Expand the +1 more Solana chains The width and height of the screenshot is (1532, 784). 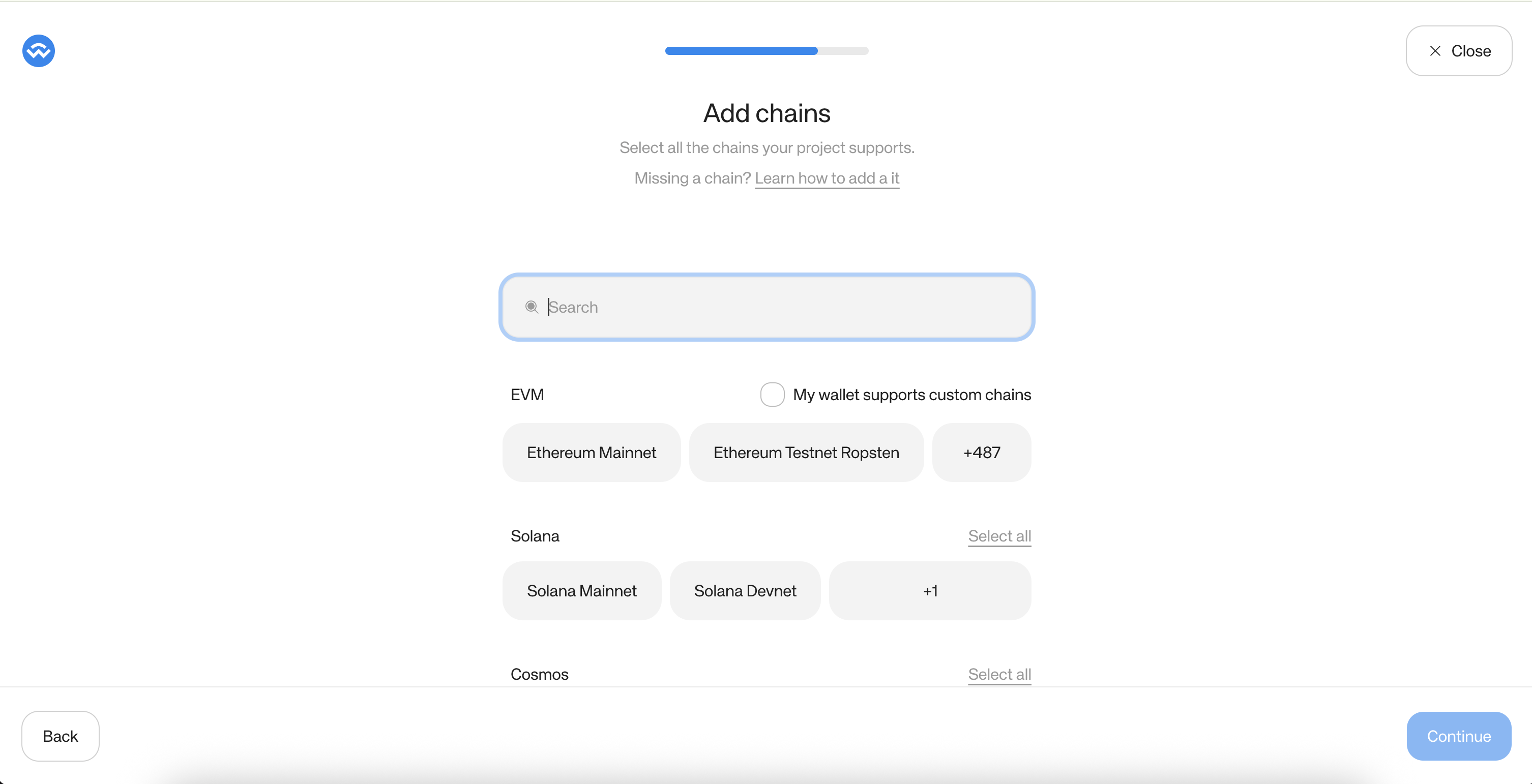pyautogui.click(x=930, y=591)
